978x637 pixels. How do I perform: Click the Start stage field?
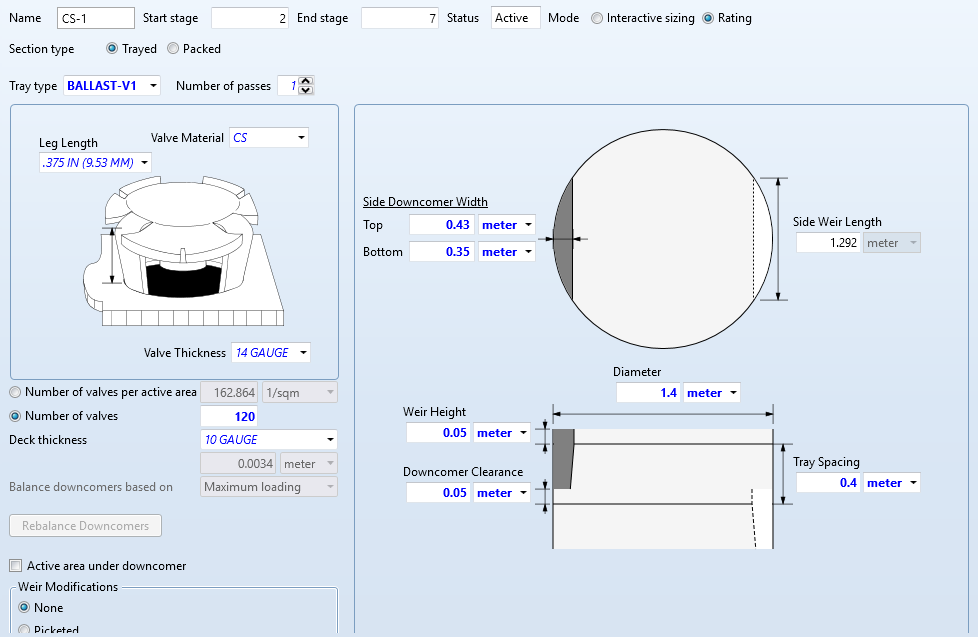coord(249,18)
